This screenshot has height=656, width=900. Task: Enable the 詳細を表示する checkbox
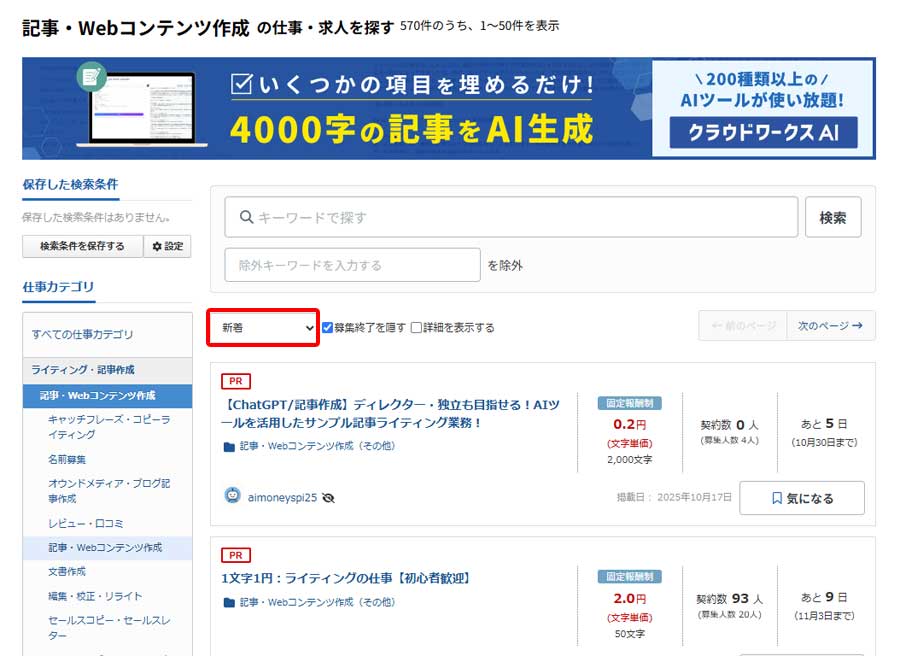click(416, 327)
